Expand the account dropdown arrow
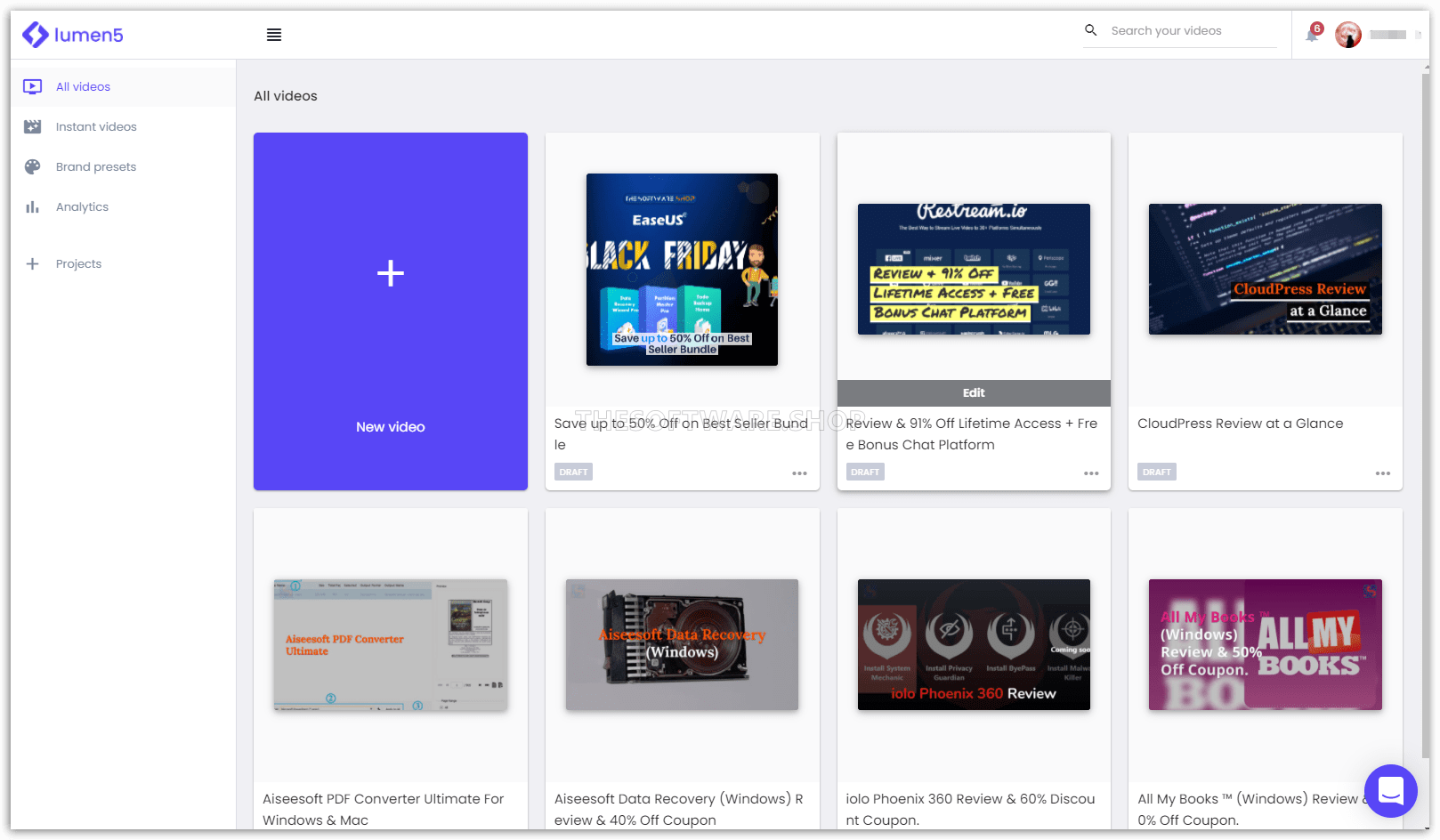This screenshot has width=1440, height=840. pyautogui.click(x=1419, y=35)
